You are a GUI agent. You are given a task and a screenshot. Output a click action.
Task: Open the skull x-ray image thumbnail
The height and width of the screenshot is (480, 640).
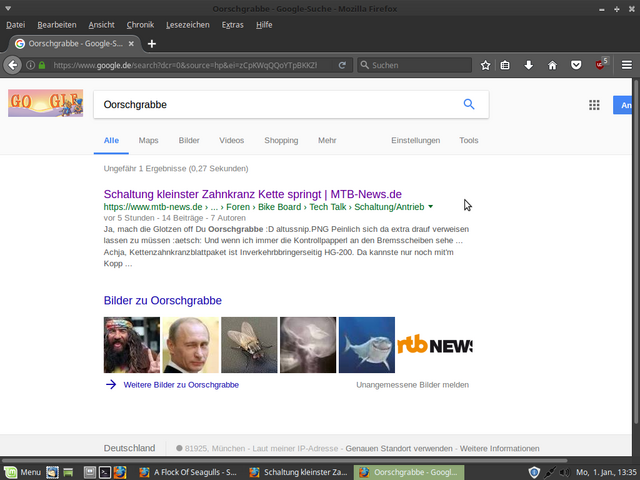(x=308, y=345)
